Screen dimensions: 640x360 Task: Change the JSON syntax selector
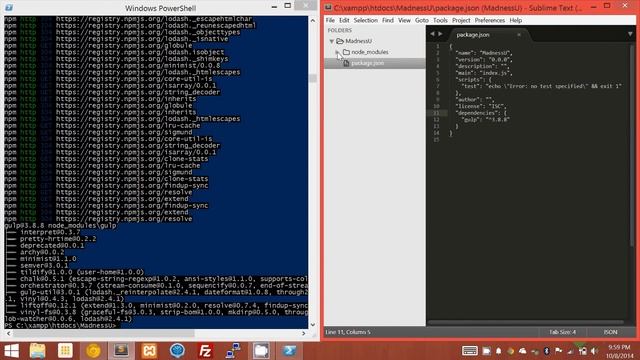pos(610,332)
